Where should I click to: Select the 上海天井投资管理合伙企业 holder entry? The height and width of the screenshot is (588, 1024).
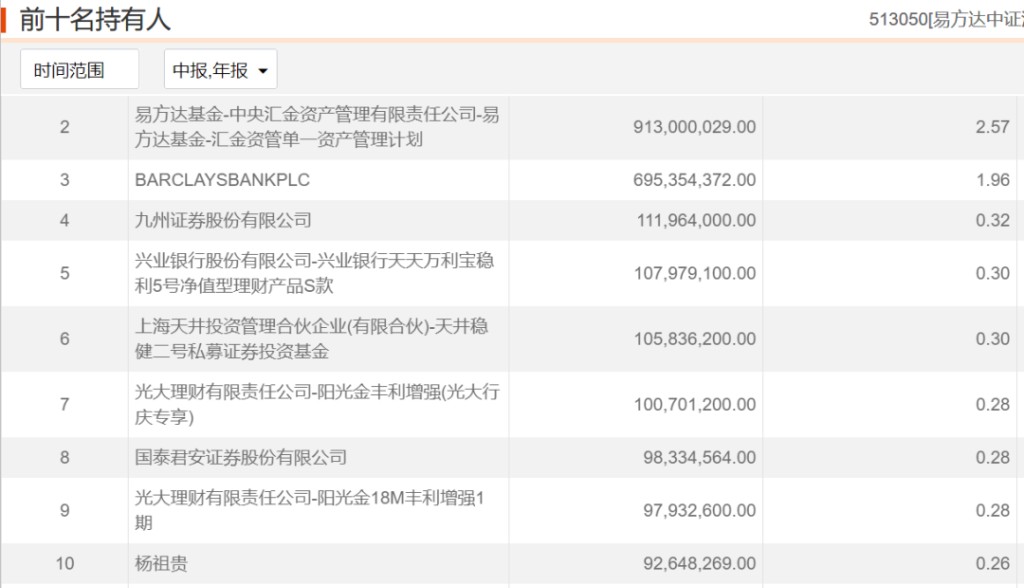pos(311,339)
